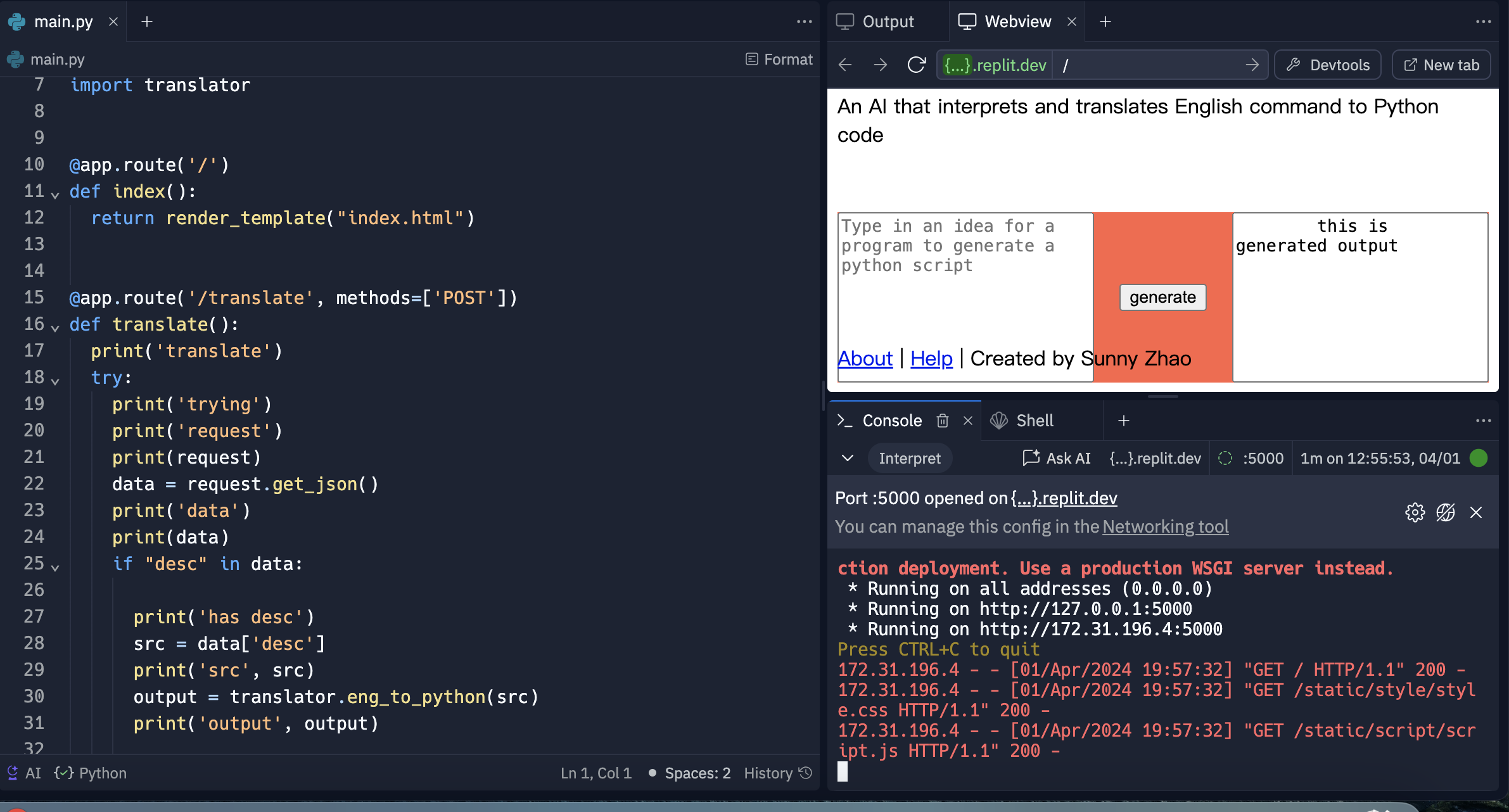Dismiss the port opened notification

1476,512
